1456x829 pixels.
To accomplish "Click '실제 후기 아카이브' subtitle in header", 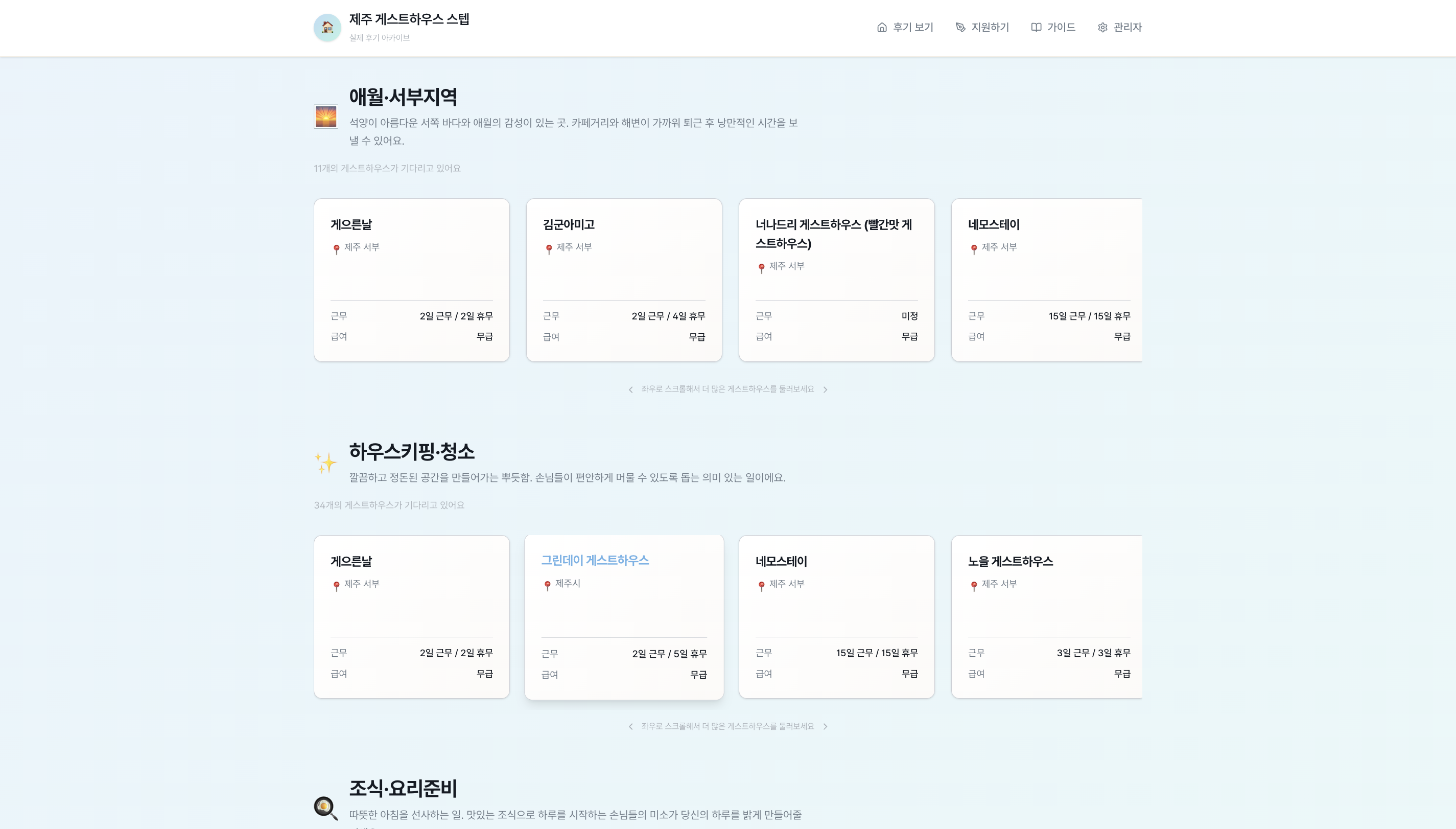I will click(379, 38).
